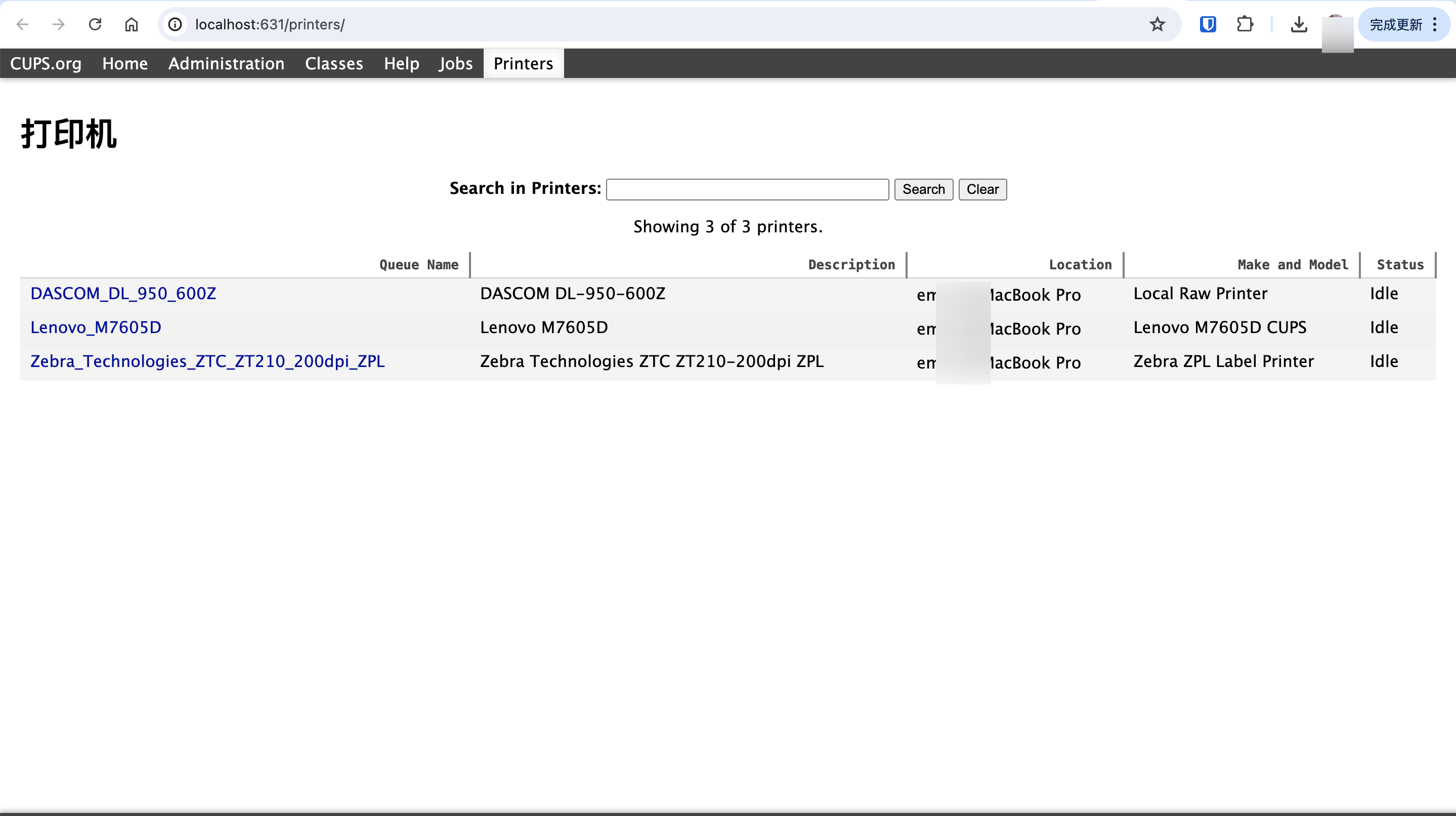Open the browser home page icon
The height and width of the screenshot is (816, 1456).
131,24
